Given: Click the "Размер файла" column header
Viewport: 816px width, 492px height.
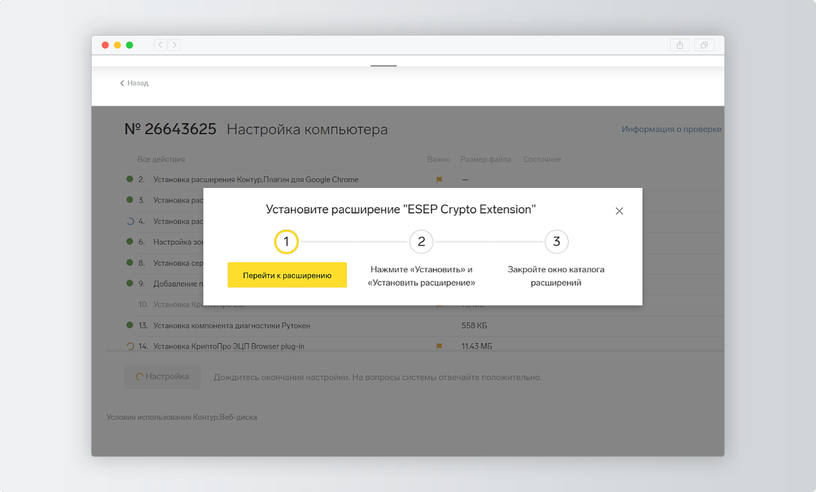Looking at the screenshot, I should [x=486, y=159].
